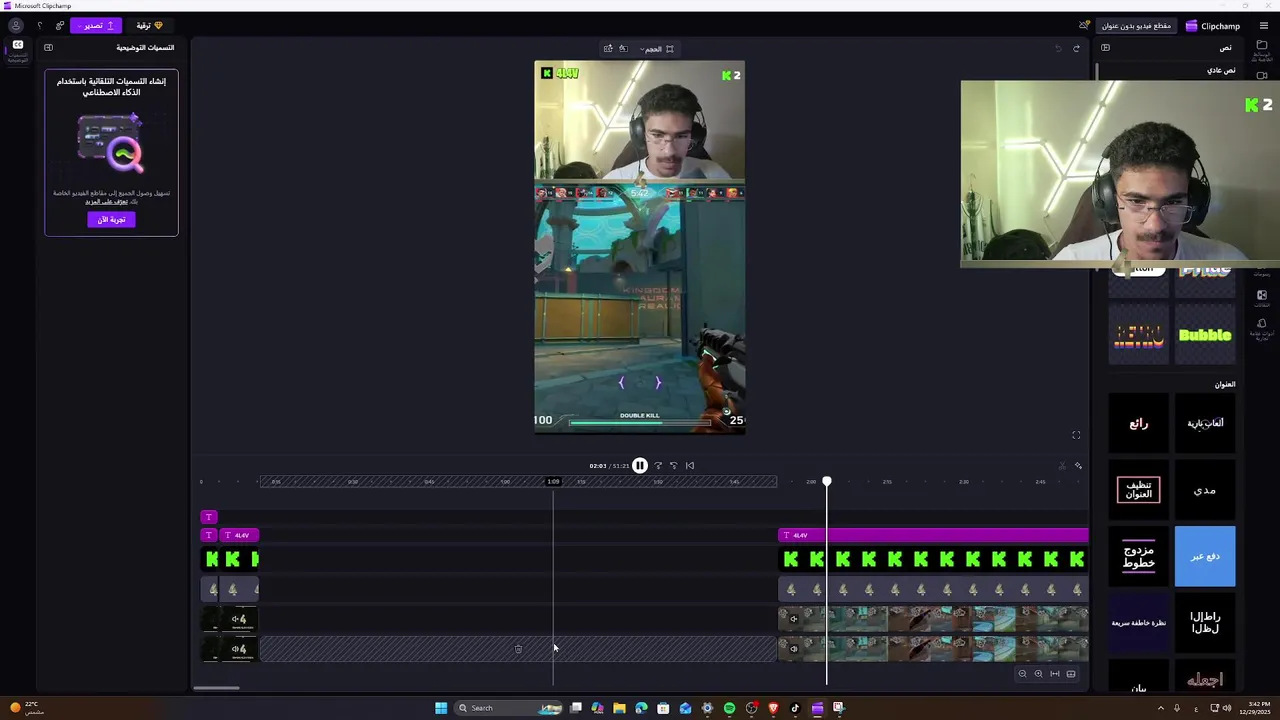Image resolution: width=1280 pixels, height=720 pixels.
Task: Fit timeline to screen
Action: (1054, 674)
